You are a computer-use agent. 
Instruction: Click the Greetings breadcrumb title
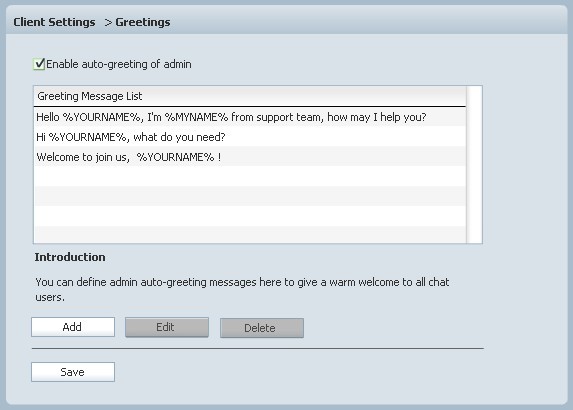pos(143,22)
